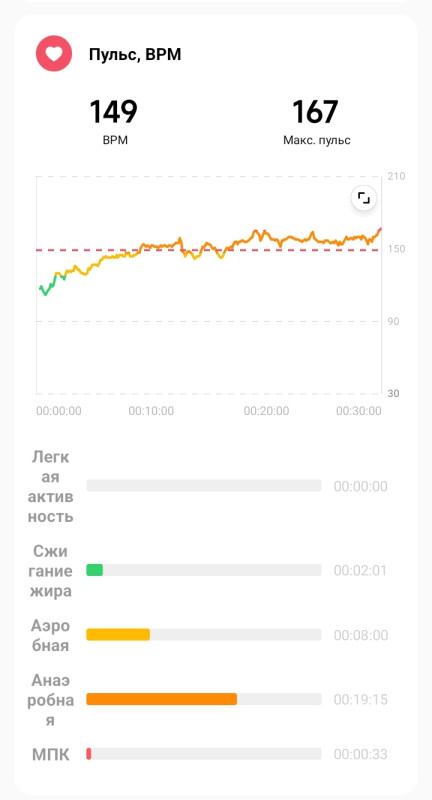Image resolution: width=432 pixels, height=800 pixels.
Task: Tap the Анаэробная duration 00:19:15
Action: pos(361,699)
